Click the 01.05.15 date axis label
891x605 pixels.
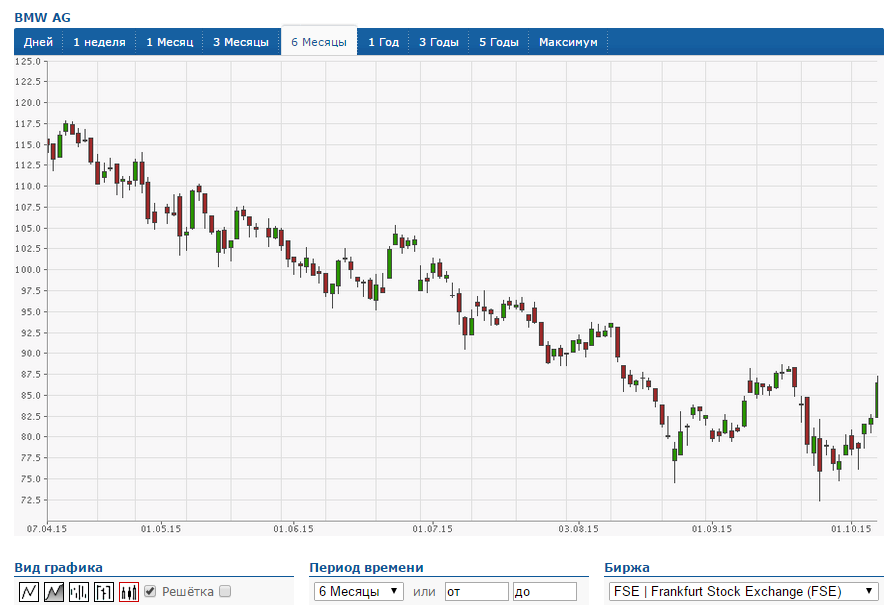click(161, 529)
